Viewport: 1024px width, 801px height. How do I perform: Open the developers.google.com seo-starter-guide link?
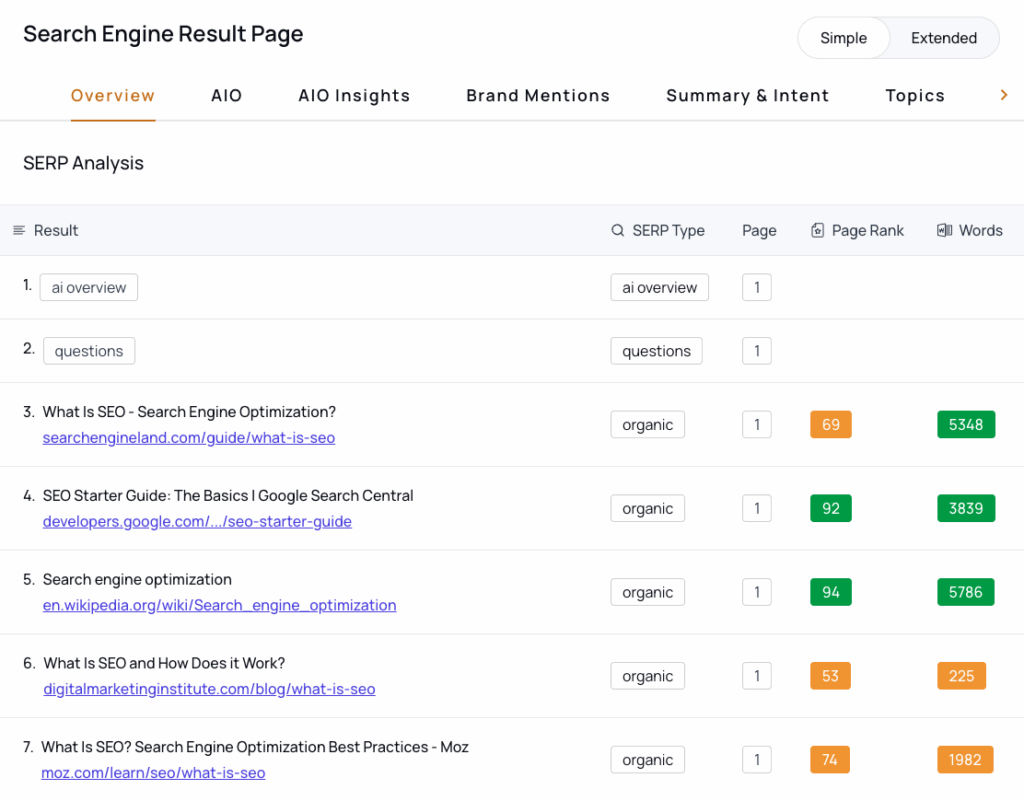point(197,522)
